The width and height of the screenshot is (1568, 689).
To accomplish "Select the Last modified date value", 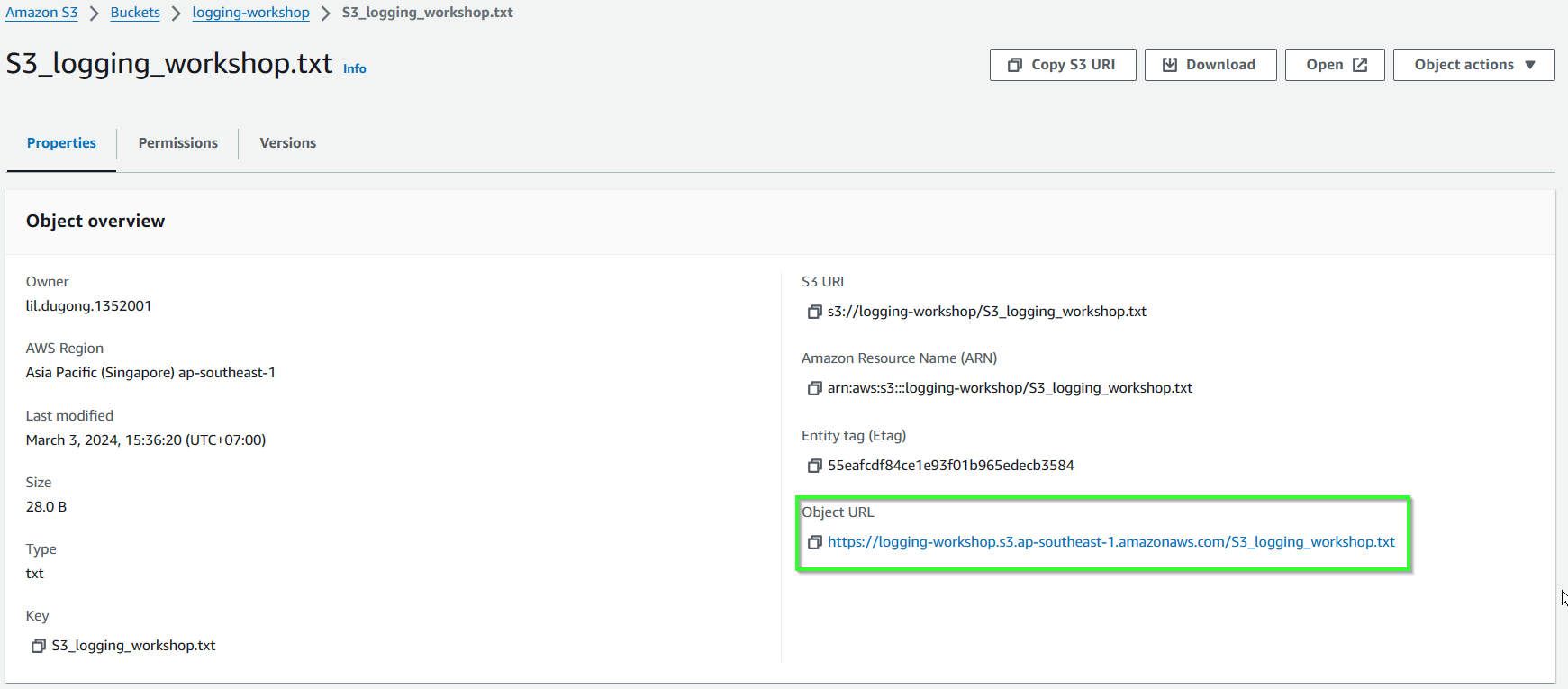I will 146,440.
